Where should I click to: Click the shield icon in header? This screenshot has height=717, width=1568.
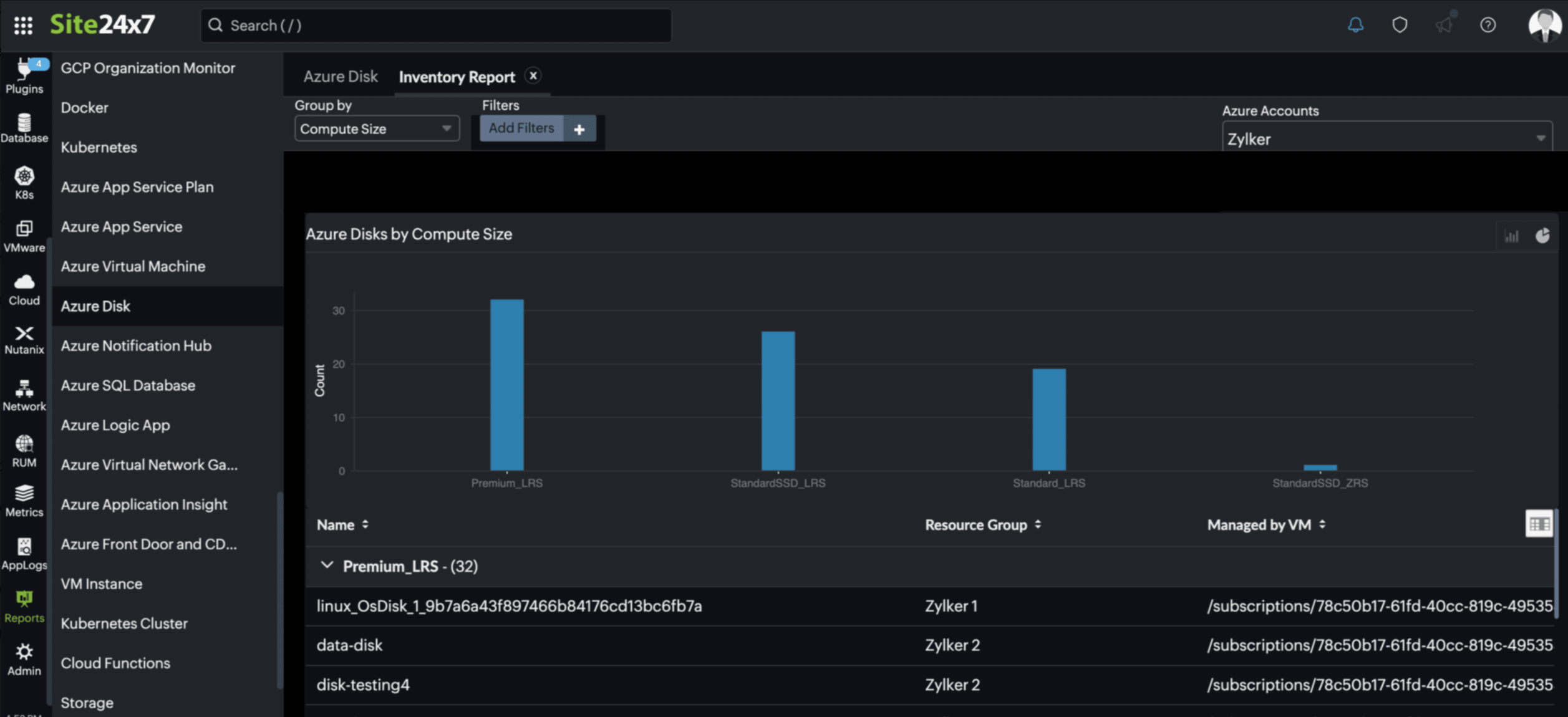(x=1400, y=25)
